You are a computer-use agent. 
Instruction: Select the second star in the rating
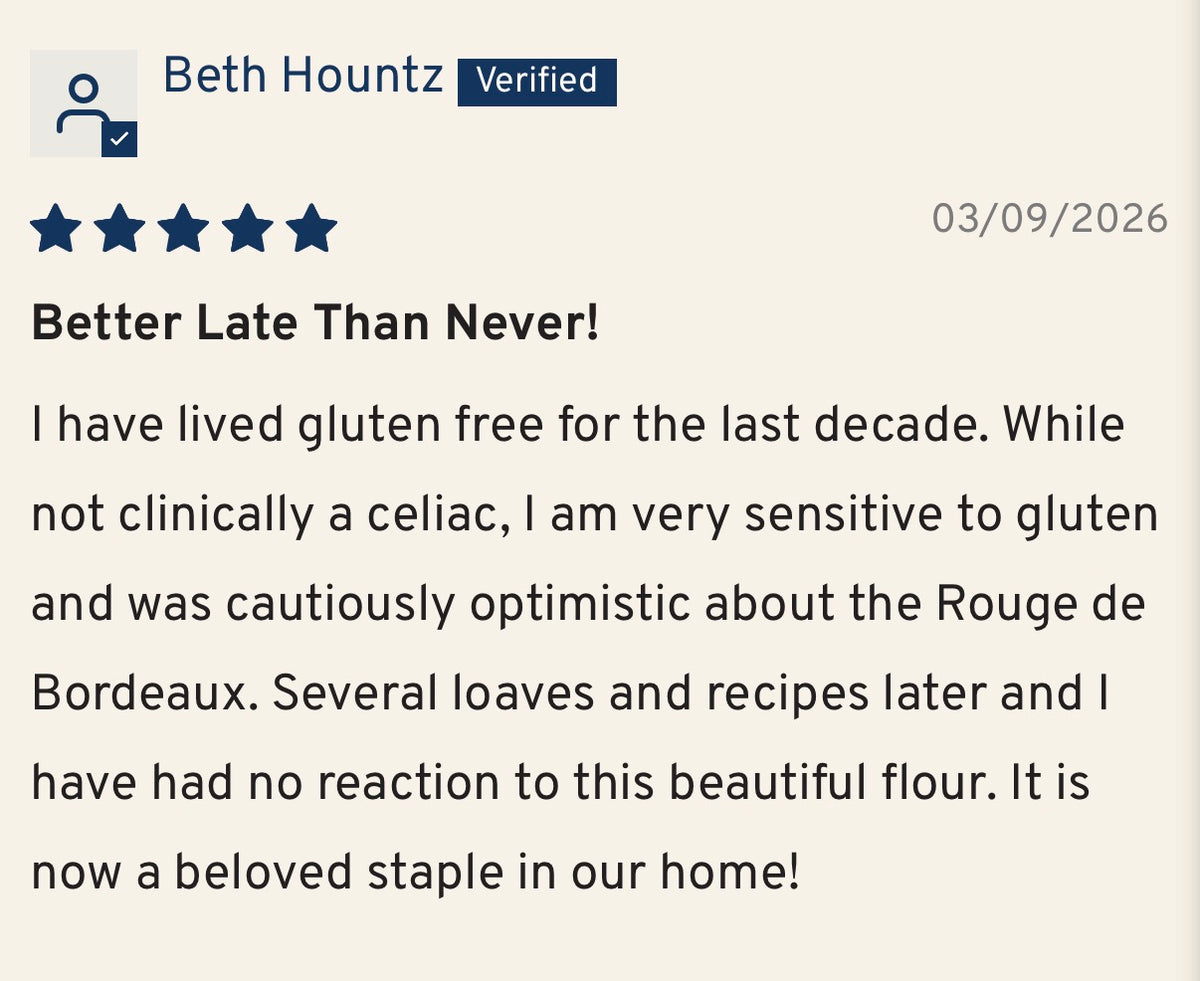point(120,229)
